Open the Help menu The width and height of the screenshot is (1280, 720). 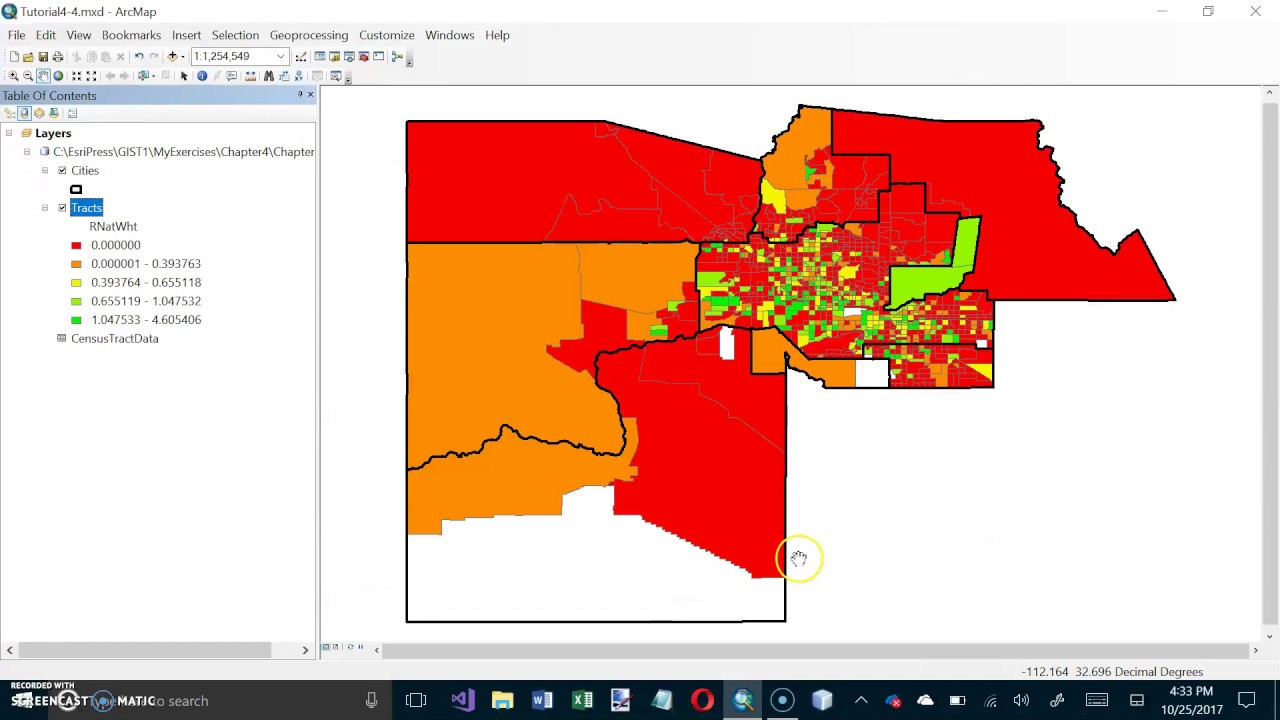497,35
